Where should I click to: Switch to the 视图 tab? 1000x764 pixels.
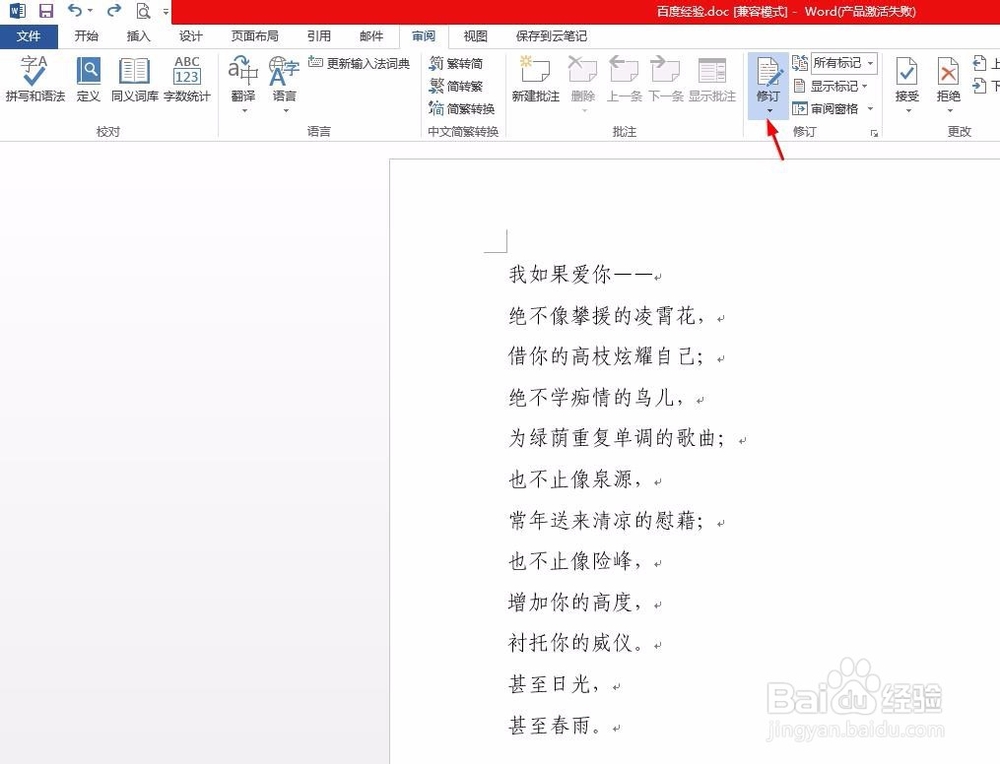coord(475,36)
